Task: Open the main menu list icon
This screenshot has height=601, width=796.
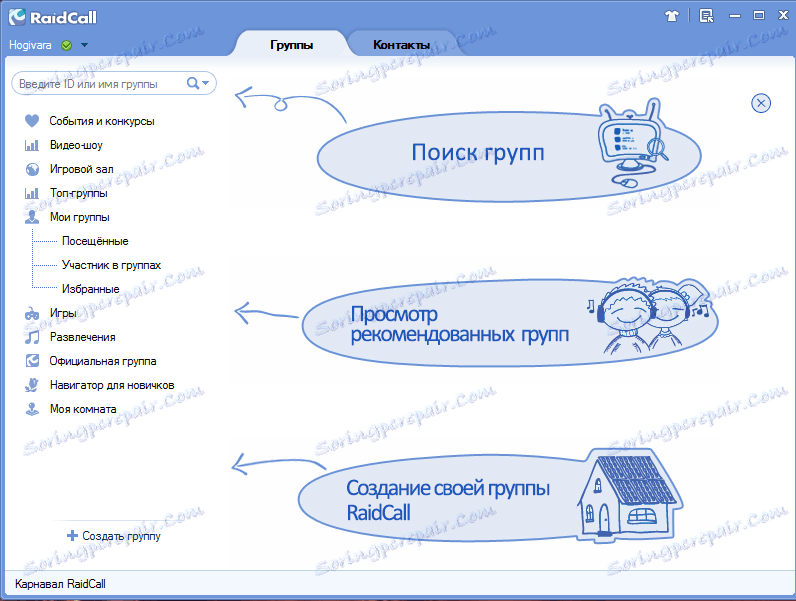Action: click(x=706, y=16)
